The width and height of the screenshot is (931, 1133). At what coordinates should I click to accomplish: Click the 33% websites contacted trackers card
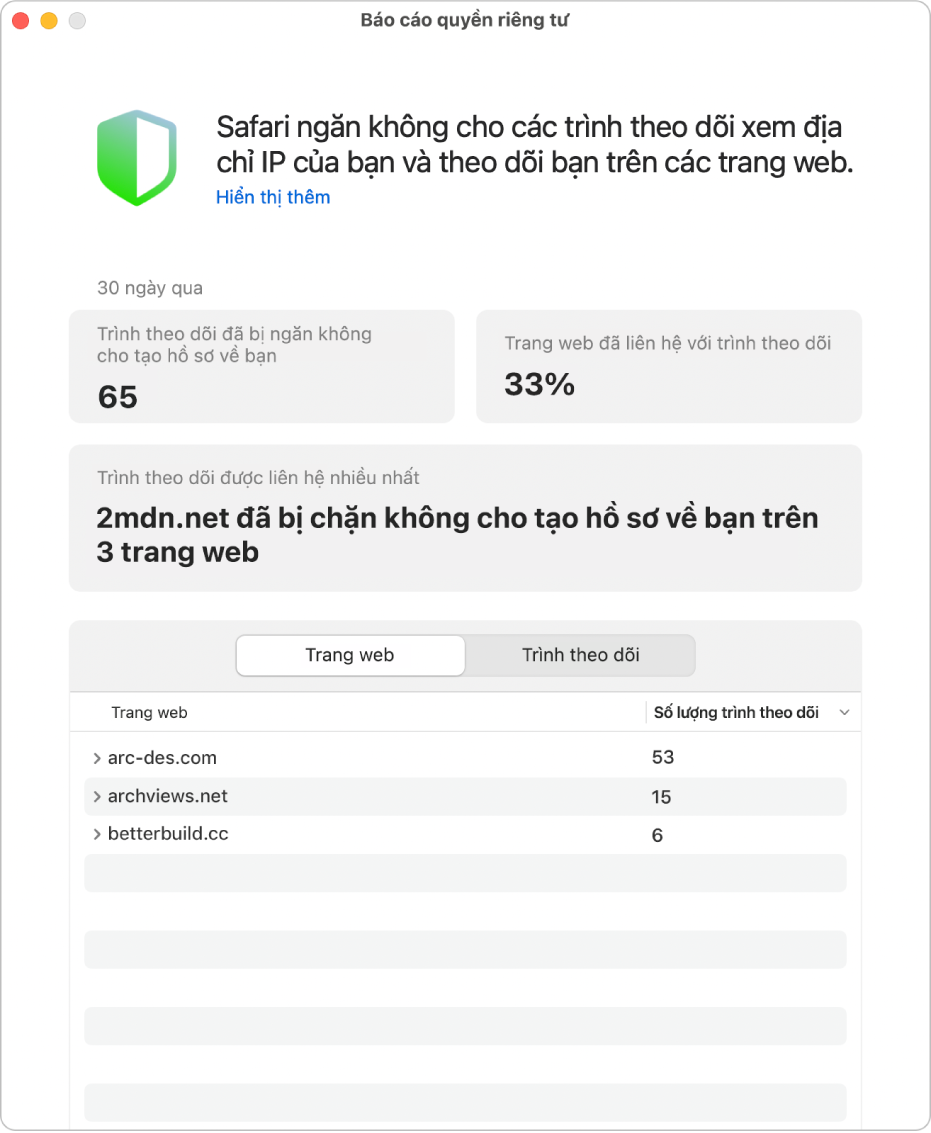(x=666, y=367)
